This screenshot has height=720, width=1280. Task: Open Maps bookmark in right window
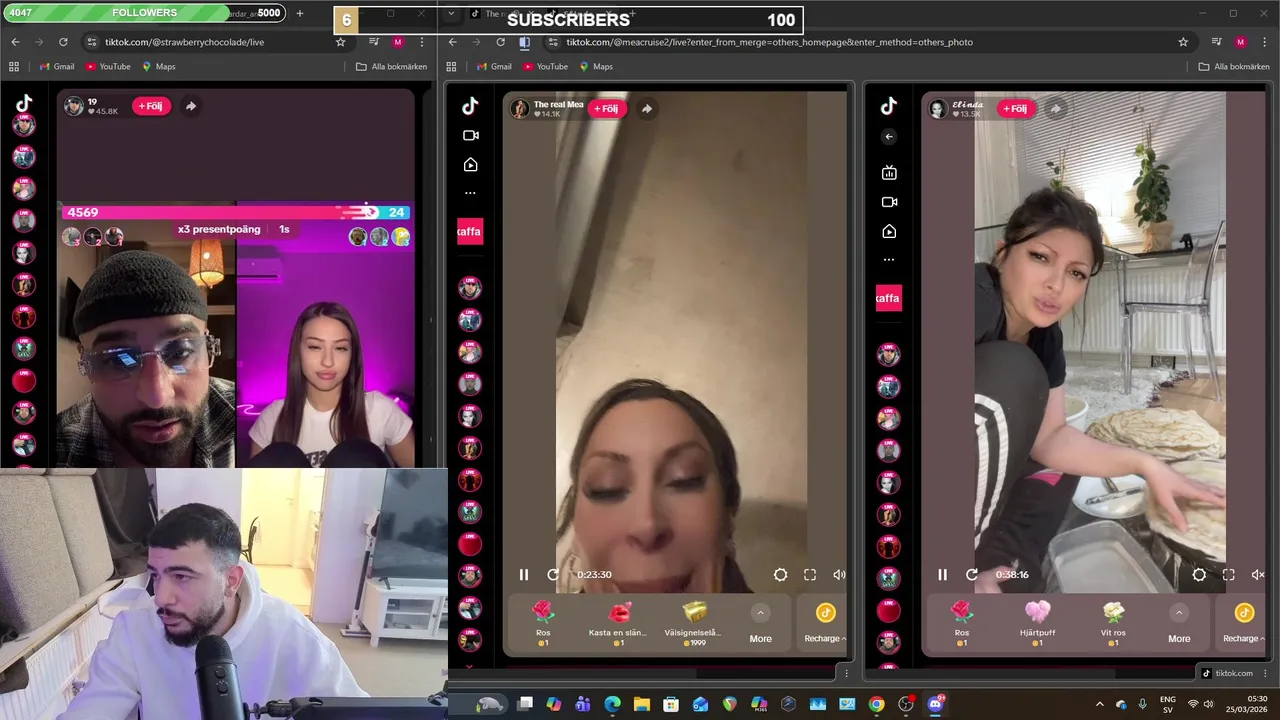(x=596, y=66)
